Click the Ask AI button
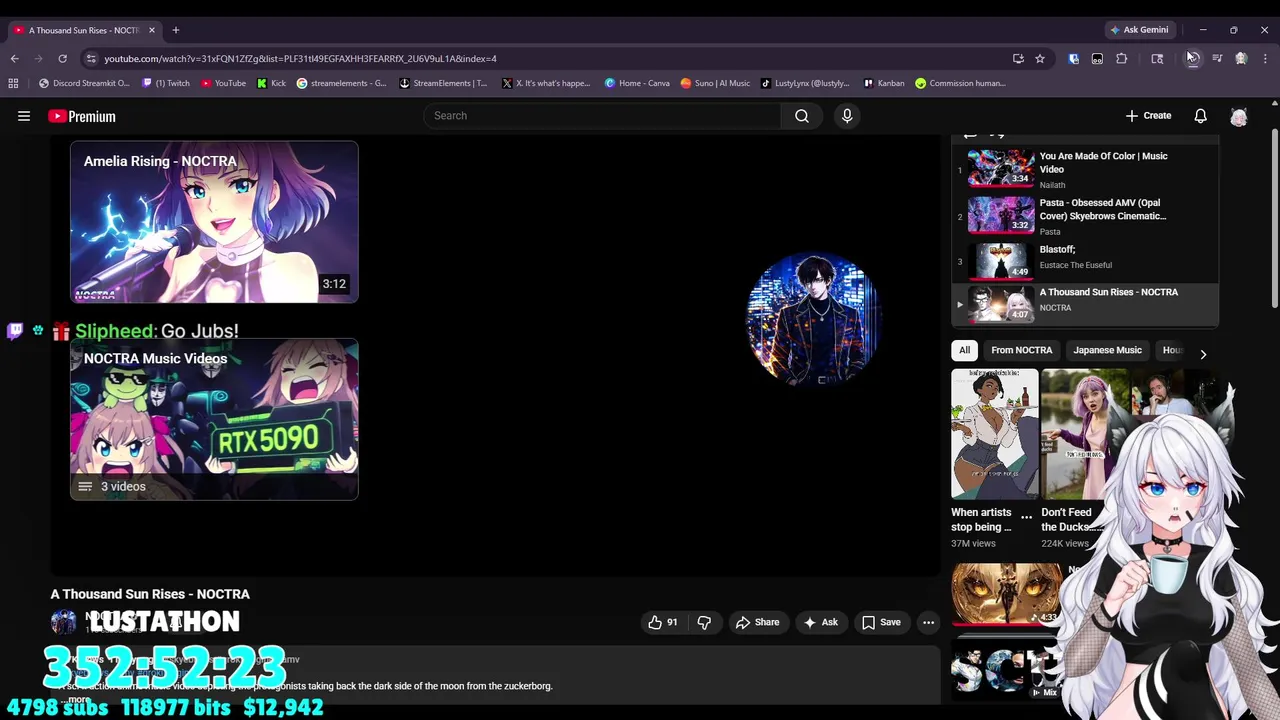Viewport: 1280px width, 720px height. pyautogui.click(x=820, y=622)
